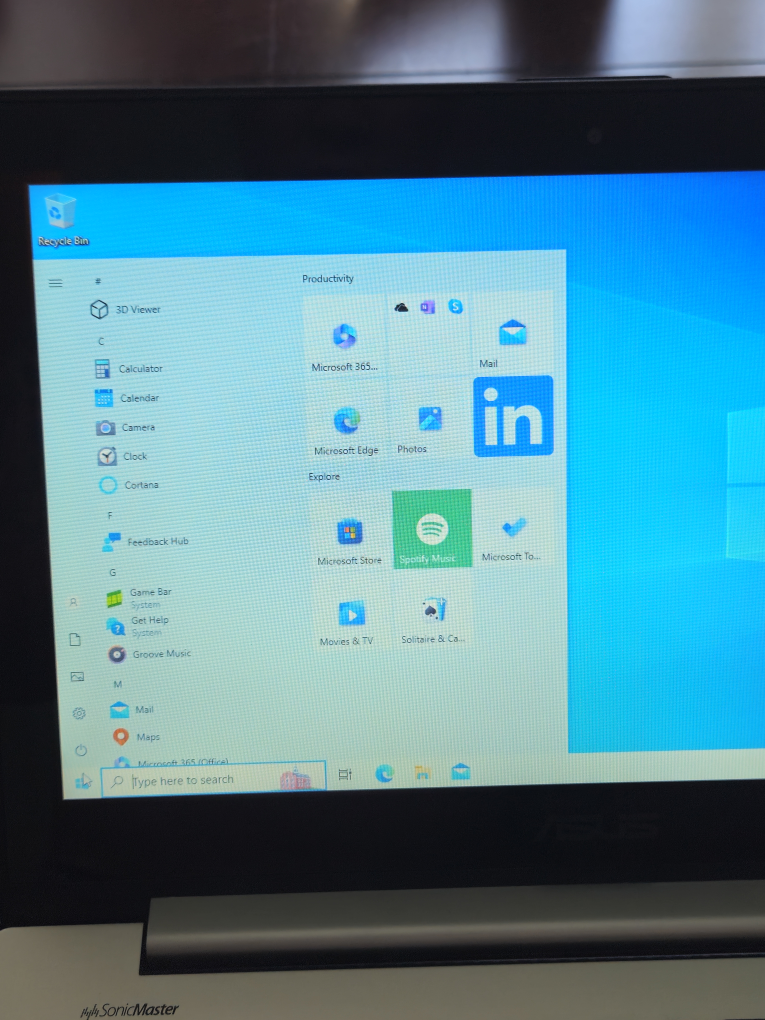Click the Microsoft 365 tile
Viewport: 765px width, 1020px height.
coord(345,336)
